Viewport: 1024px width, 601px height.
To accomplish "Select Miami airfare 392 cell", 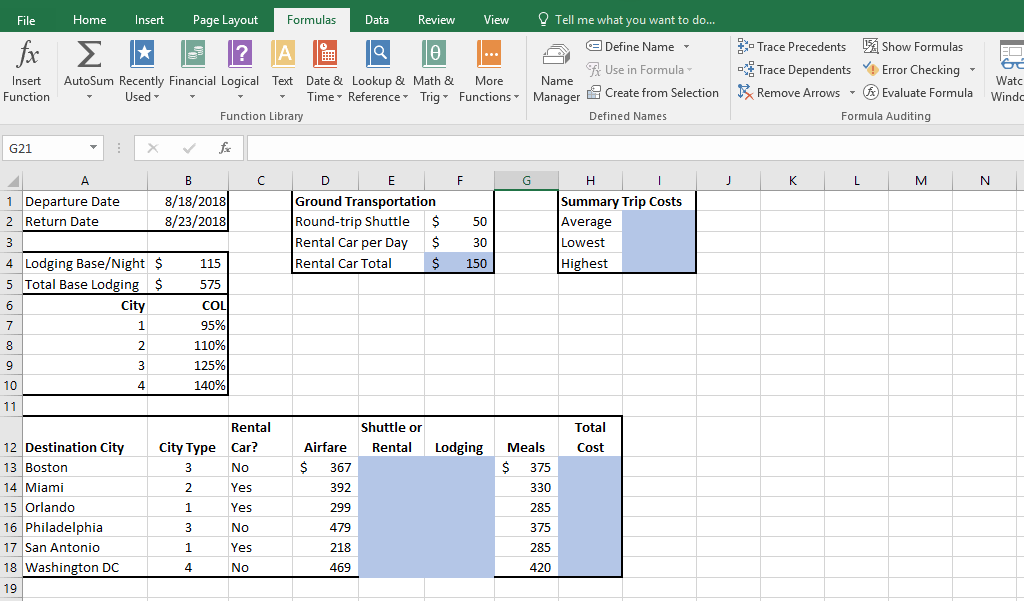I will point(325,487).
